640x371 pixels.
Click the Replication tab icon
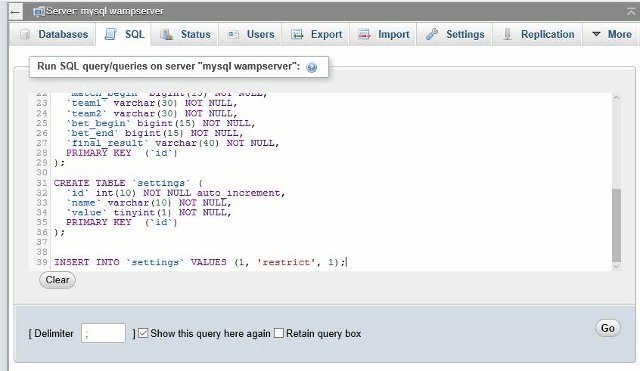pos(507,34)
